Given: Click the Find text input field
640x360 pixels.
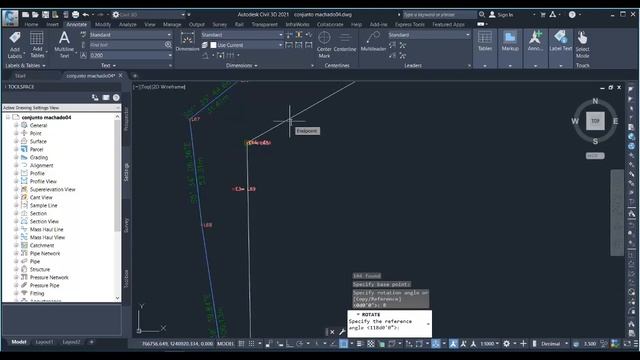Looking at the screenshot, I should point(127,45).
